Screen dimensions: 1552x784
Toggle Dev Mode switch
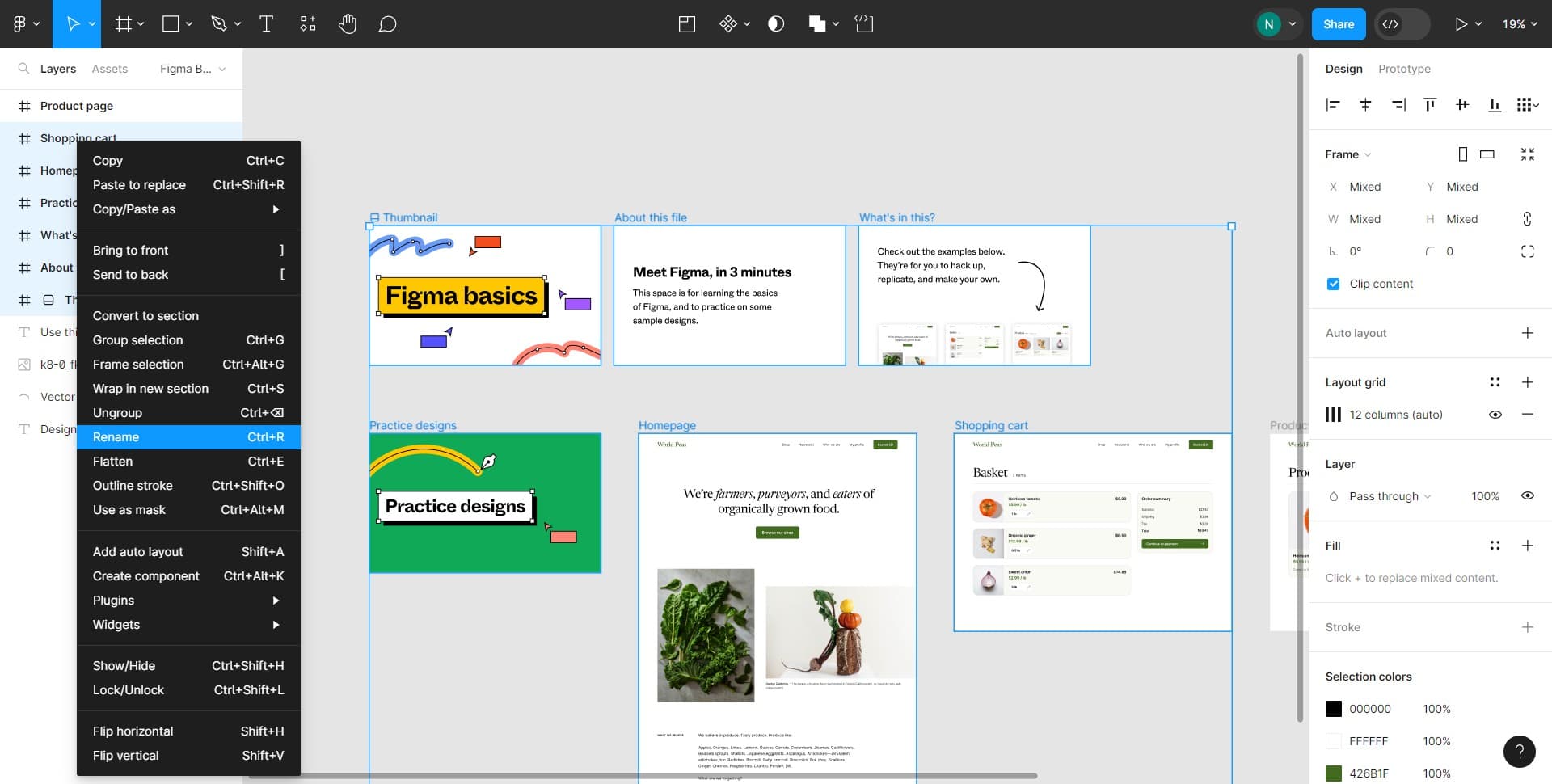pyautogui.click(x=1402, y=24)
